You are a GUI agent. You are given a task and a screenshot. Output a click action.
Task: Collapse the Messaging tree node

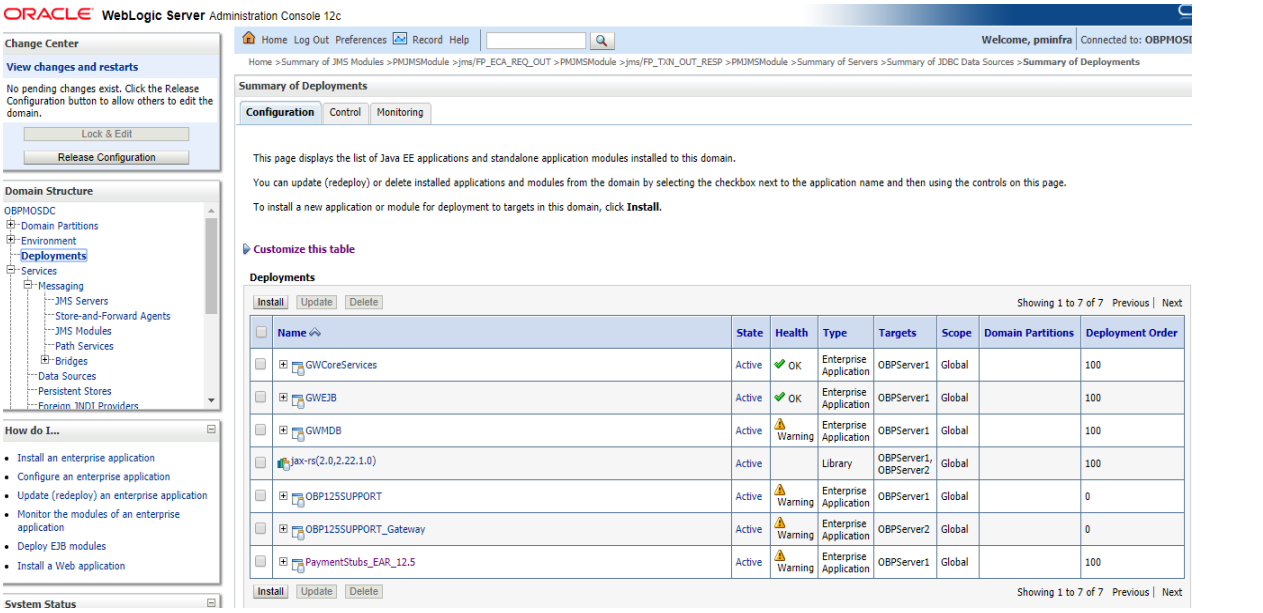point(28,285)
